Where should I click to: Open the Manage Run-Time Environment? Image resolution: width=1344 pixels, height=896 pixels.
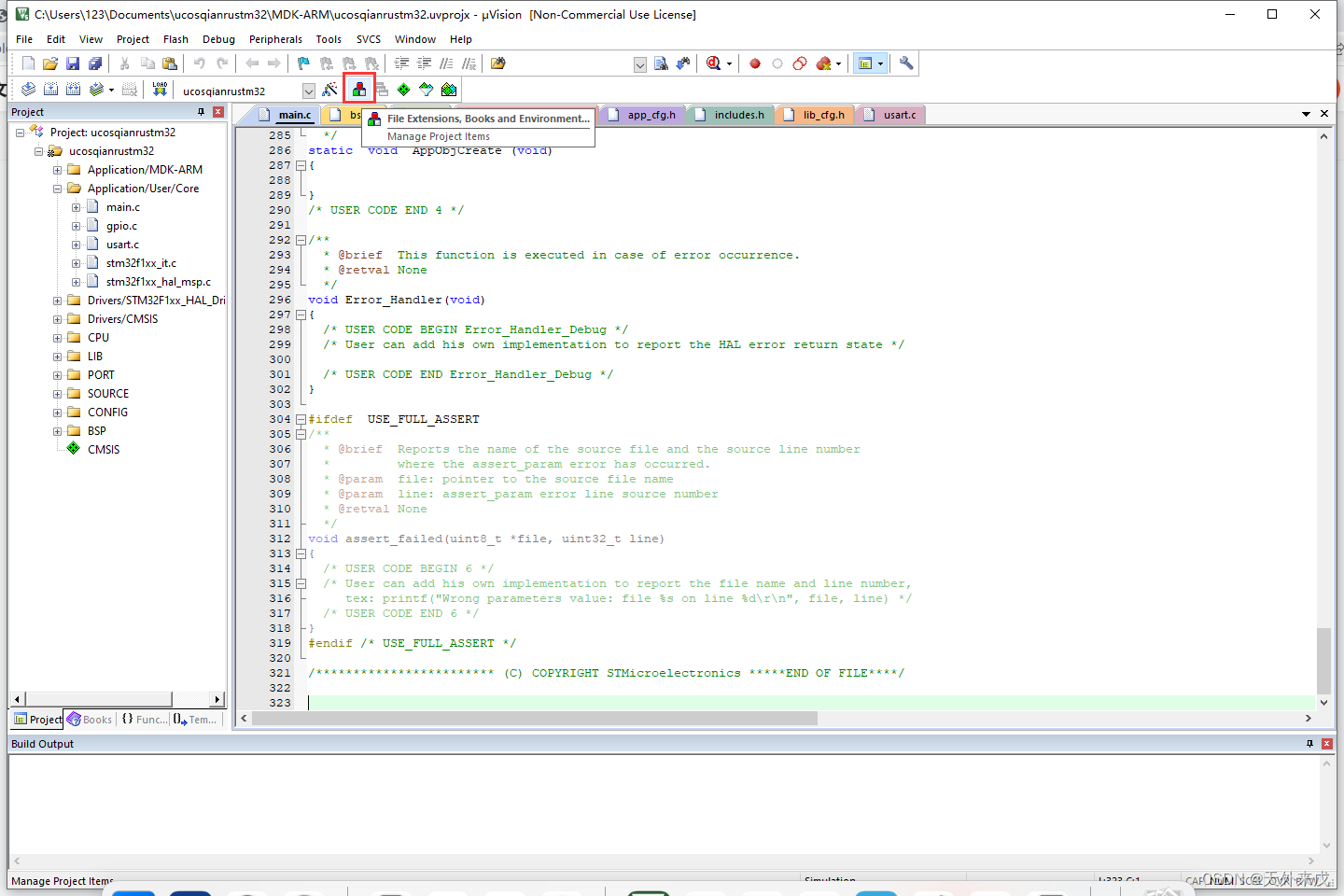(403, 89)
